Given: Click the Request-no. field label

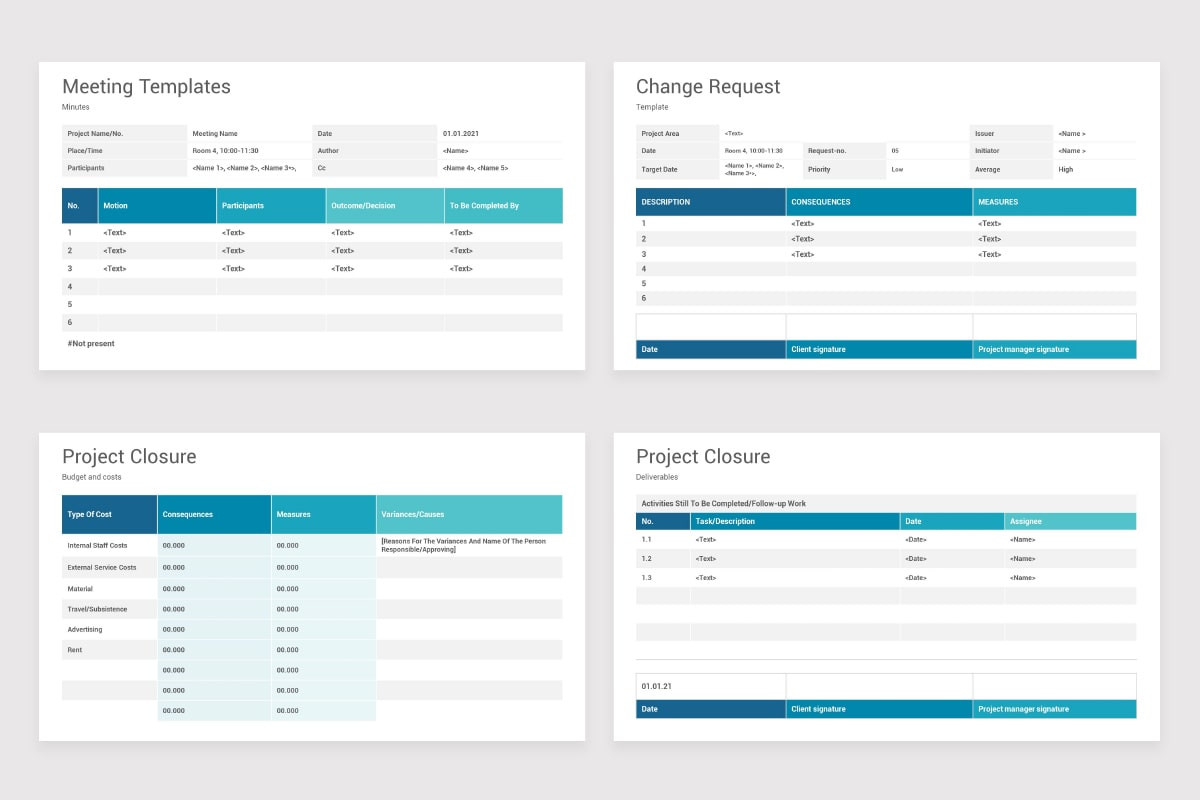Looking at the screenshot, I should 827,151.
